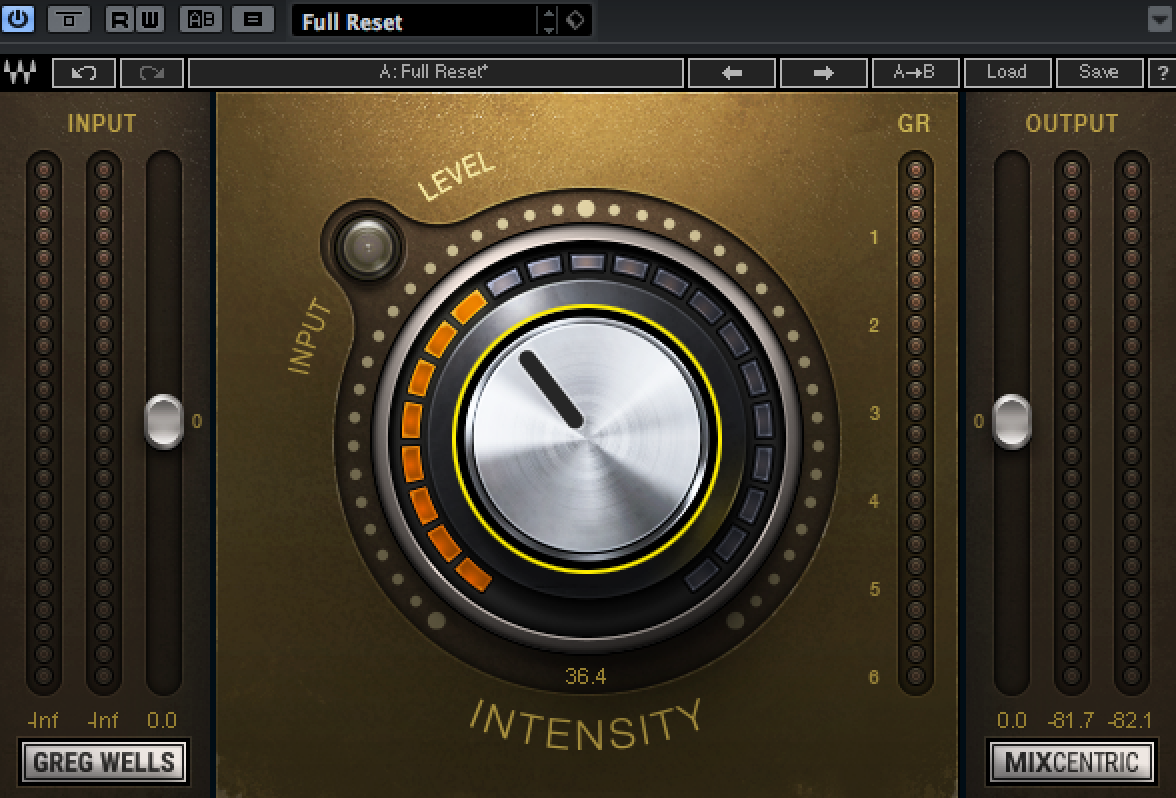Enable Read automation (R) button

pos(119,20)
